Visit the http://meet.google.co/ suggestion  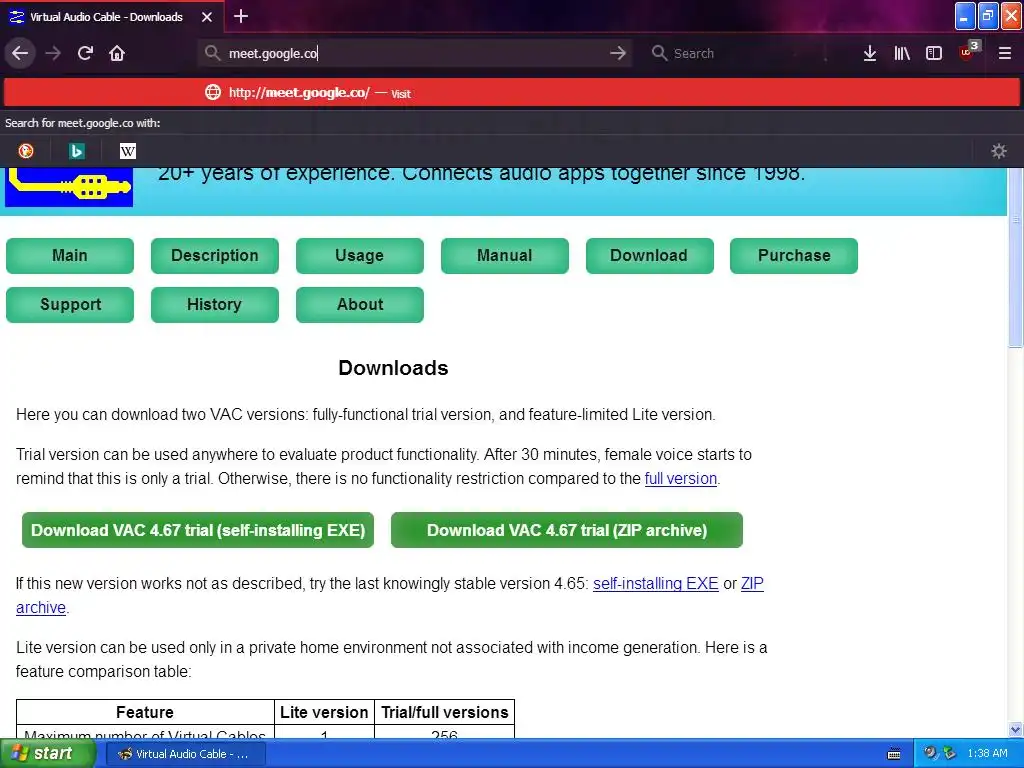tap(512, 93)
